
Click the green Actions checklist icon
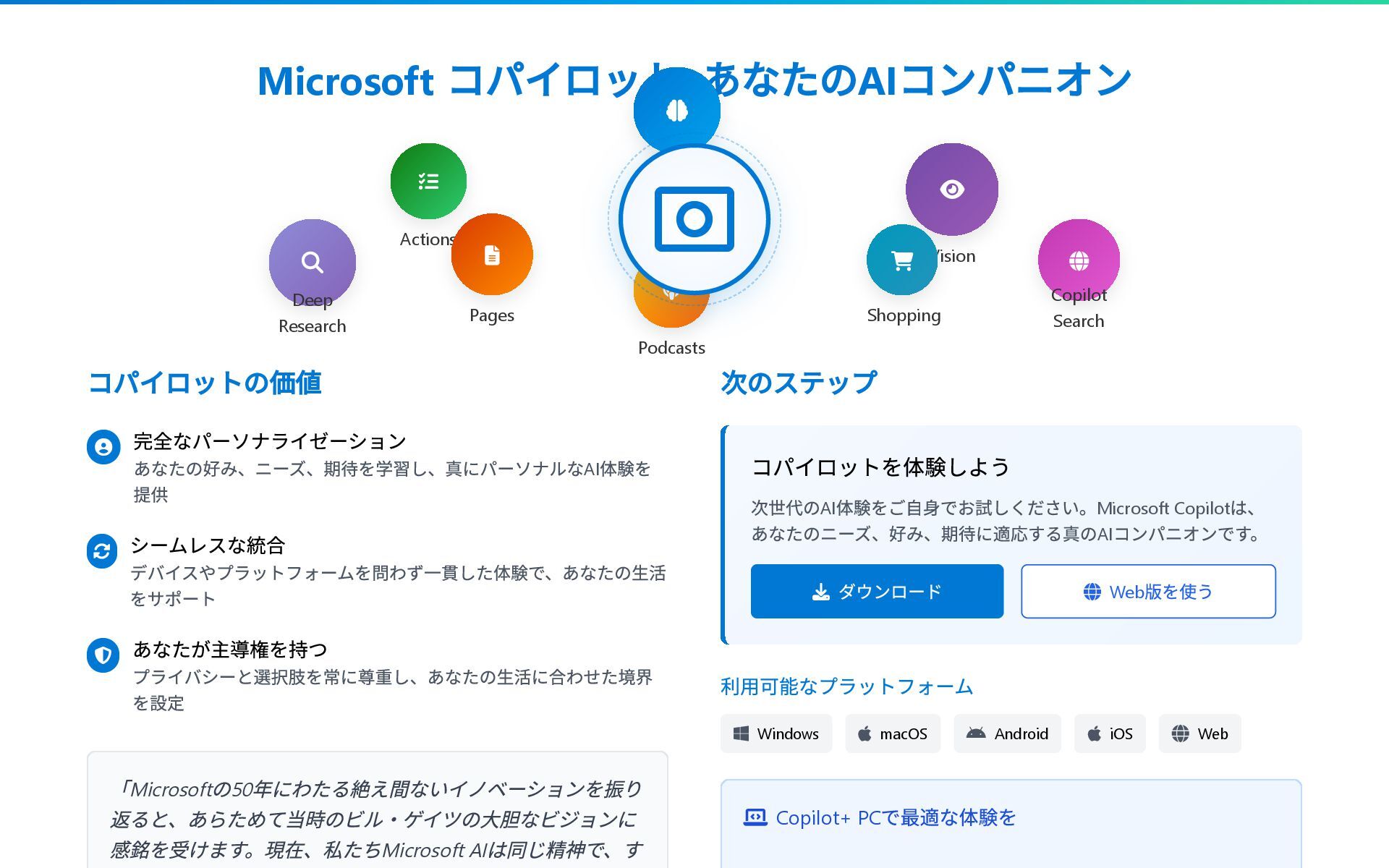pos(428,181)
